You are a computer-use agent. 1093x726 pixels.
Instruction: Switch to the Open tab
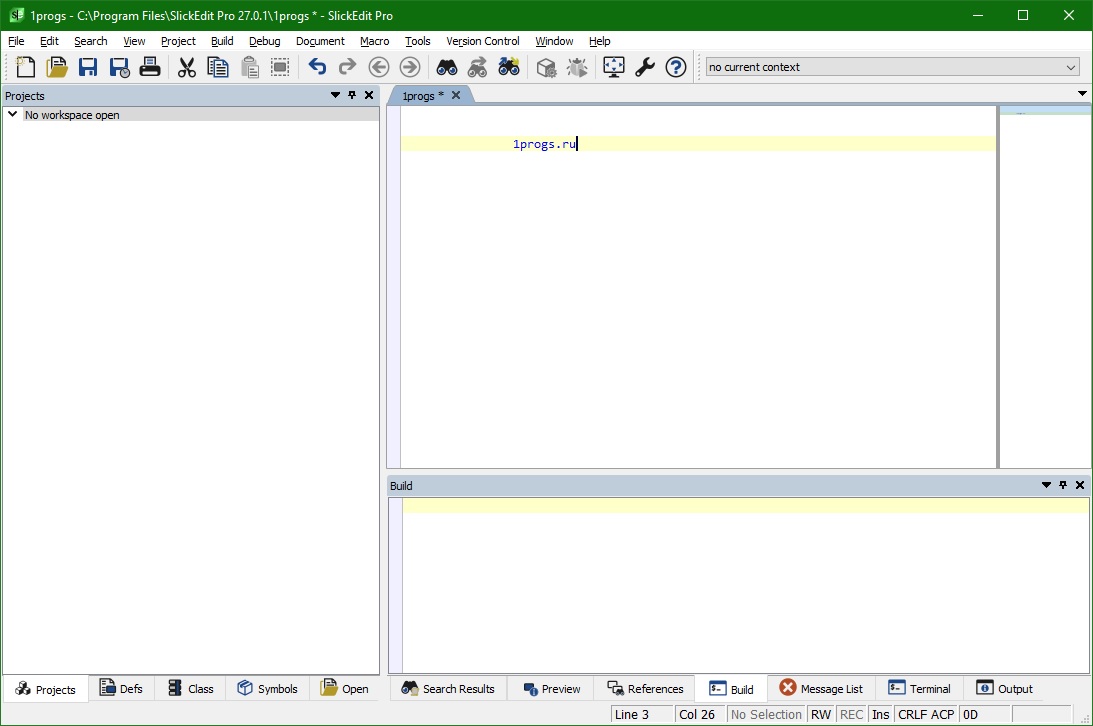[x=344, y=688]
